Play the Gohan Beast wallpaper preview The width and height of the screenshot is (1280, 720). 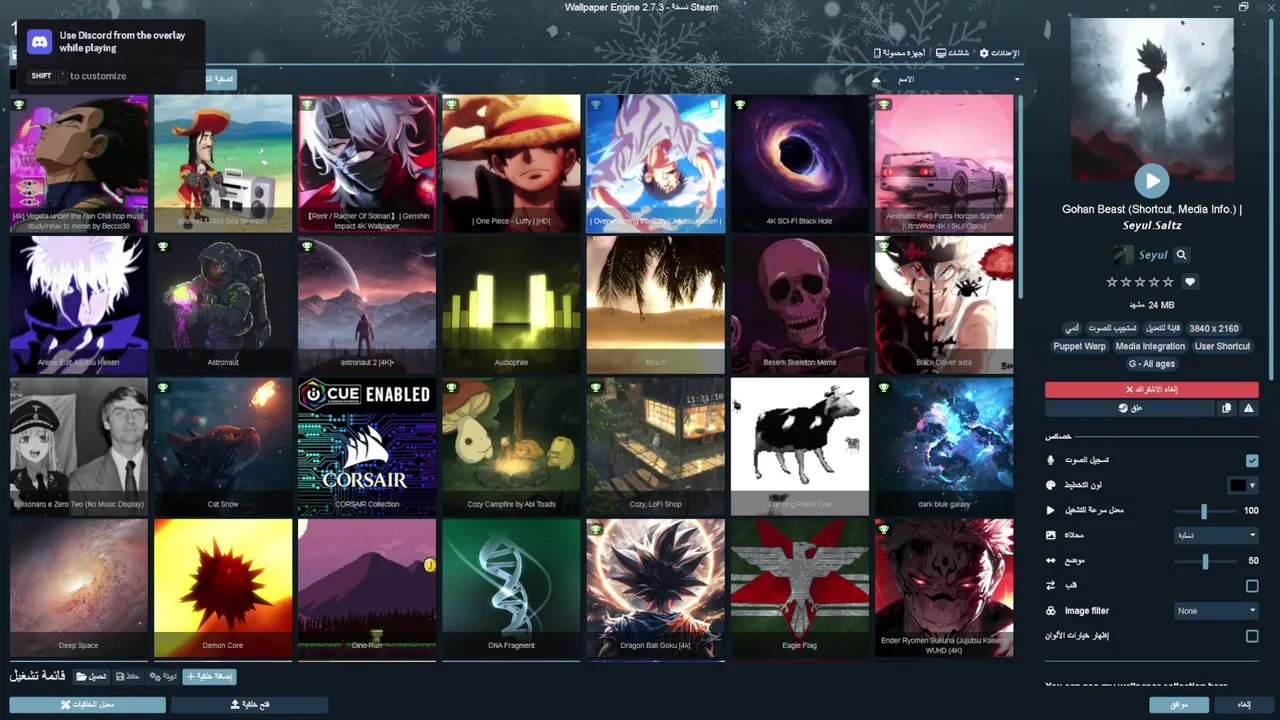coord(1151,181)
